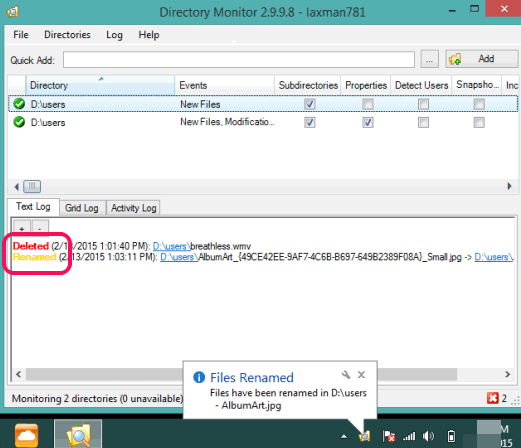Click the network signal tray icon

(409, 436)
